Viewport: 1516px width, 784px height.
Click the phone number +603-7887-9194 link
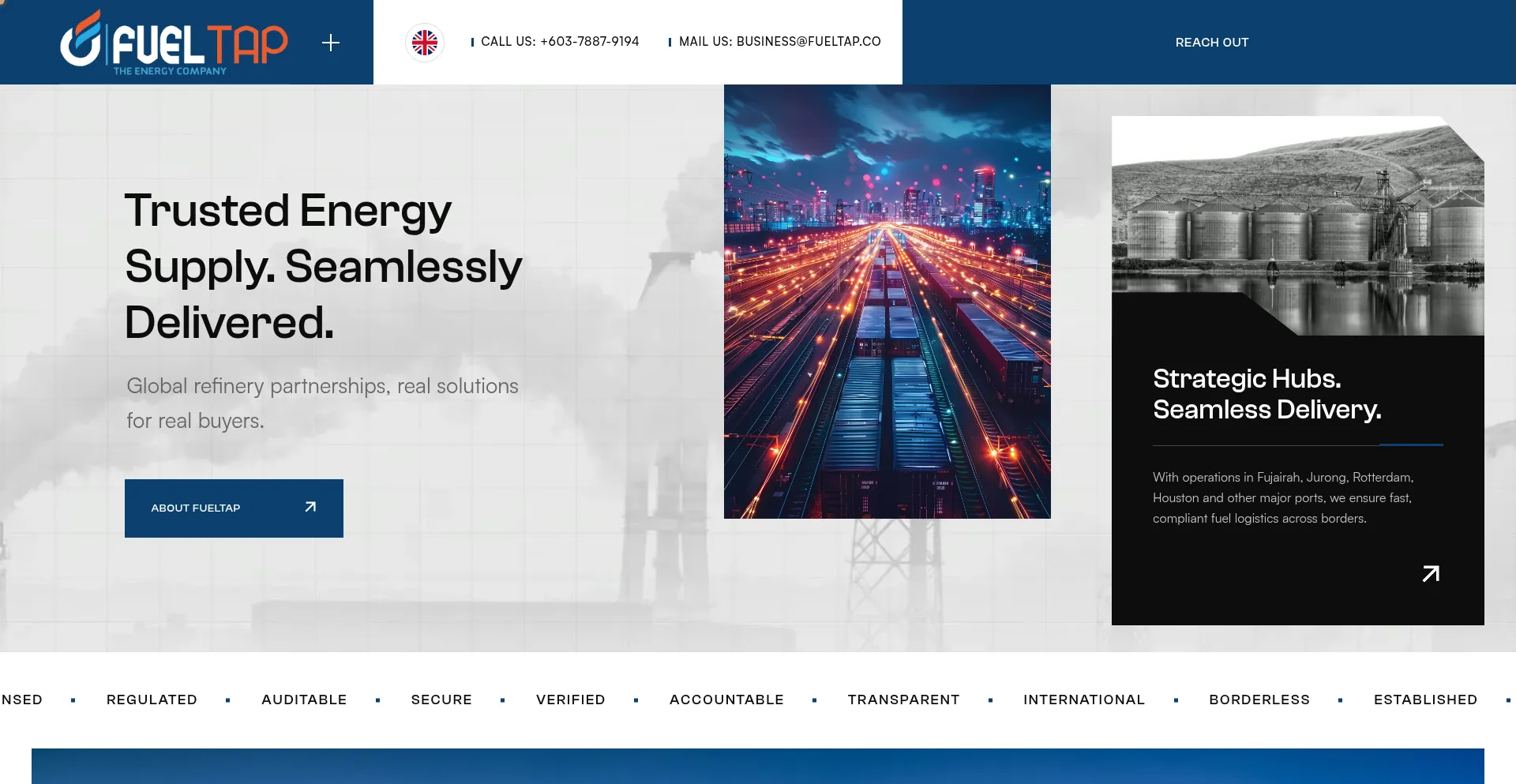589,42
